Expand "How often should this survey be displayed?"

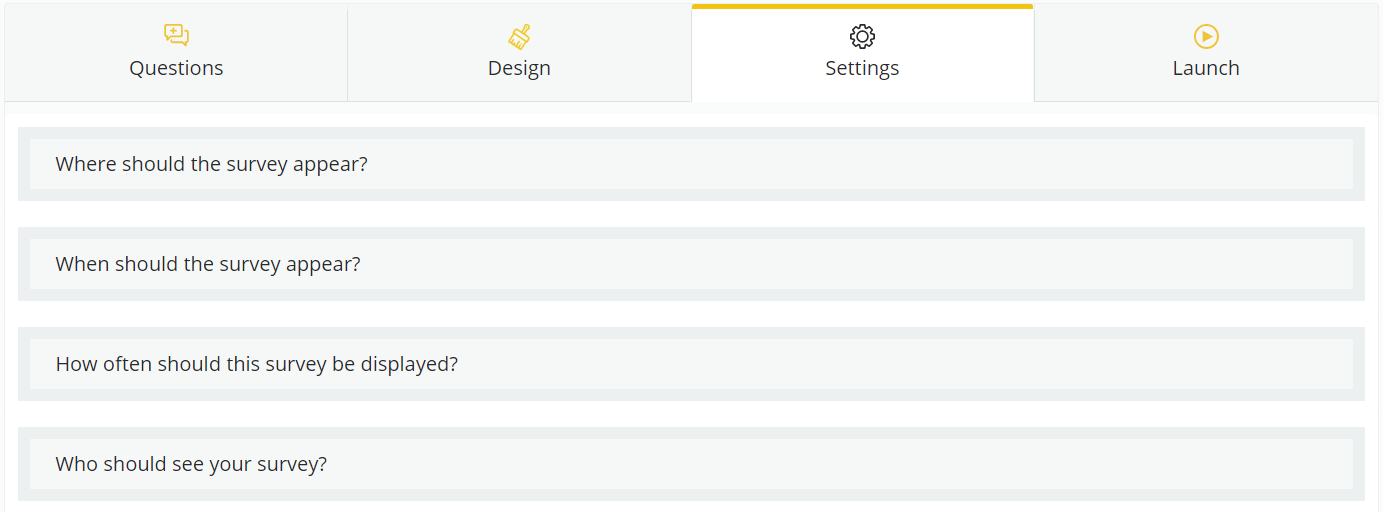click(x=691, y=364)
